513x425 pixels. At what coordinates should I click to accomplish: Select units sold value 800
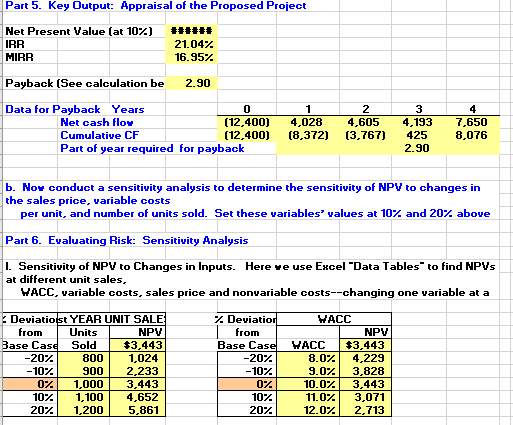pyautogui.click(x=83, y=358)
